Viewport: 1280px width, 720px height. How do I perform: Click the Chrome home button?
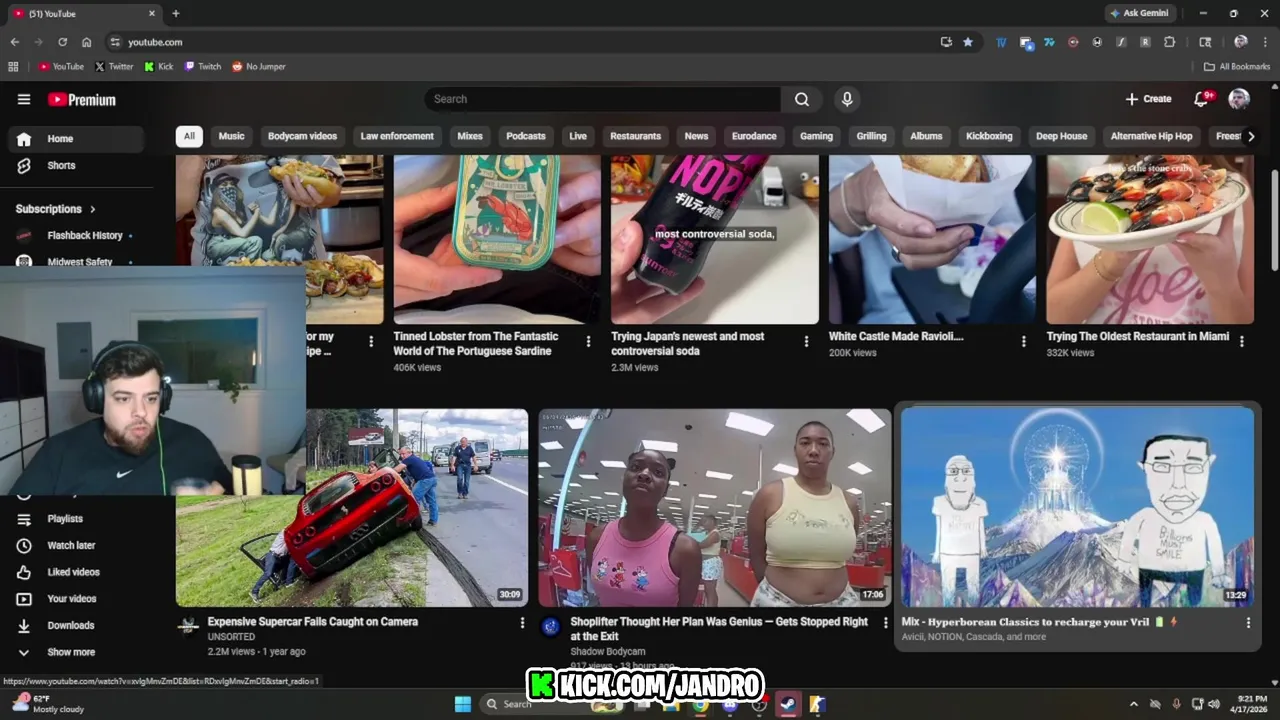[x=86, y=42]
